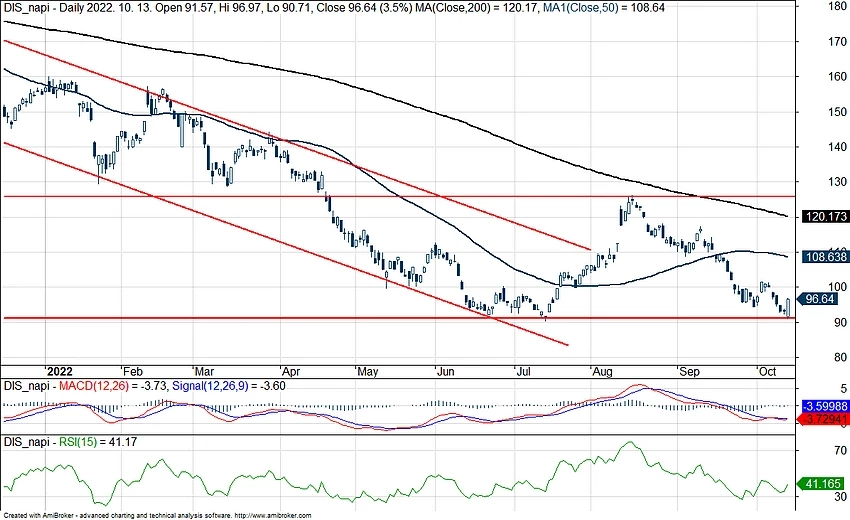This screenshot has height=520, width=850.
Task: Click the latest October 13 candlestick
Action: pyautogui.click(x=788, y=307)
